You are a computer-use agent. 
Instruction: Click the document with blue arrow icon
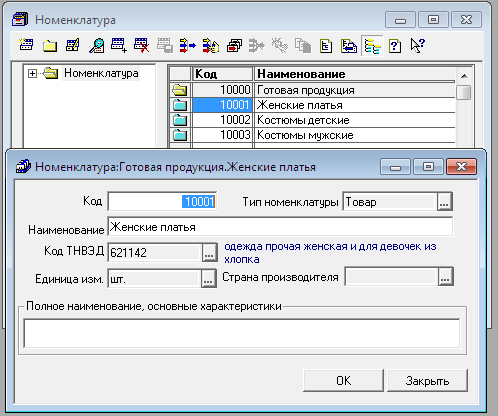349,45
